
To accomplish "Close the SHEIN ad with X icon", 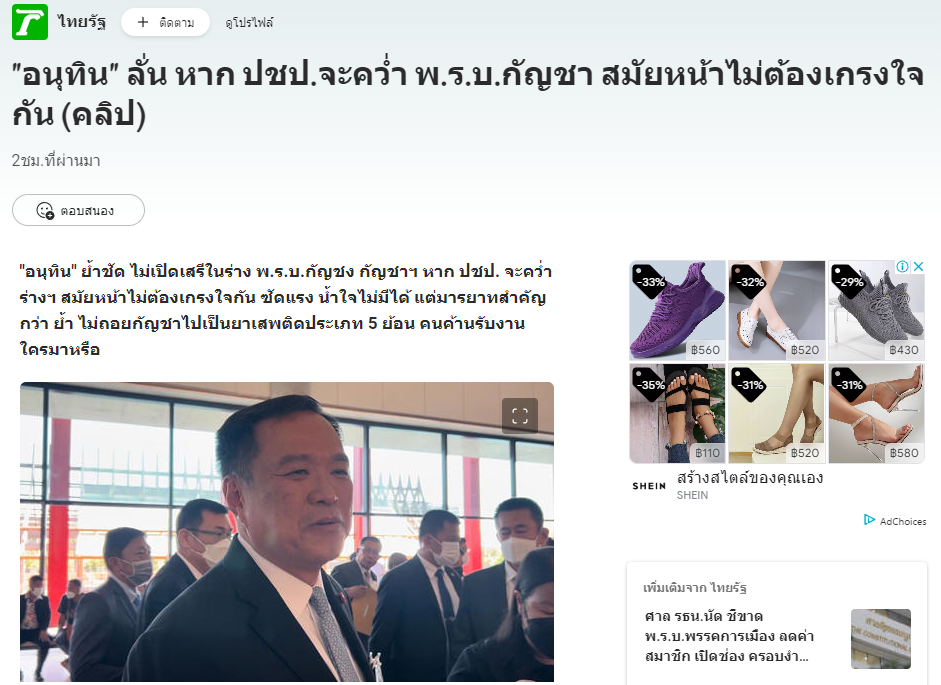I will coord(918,267).
